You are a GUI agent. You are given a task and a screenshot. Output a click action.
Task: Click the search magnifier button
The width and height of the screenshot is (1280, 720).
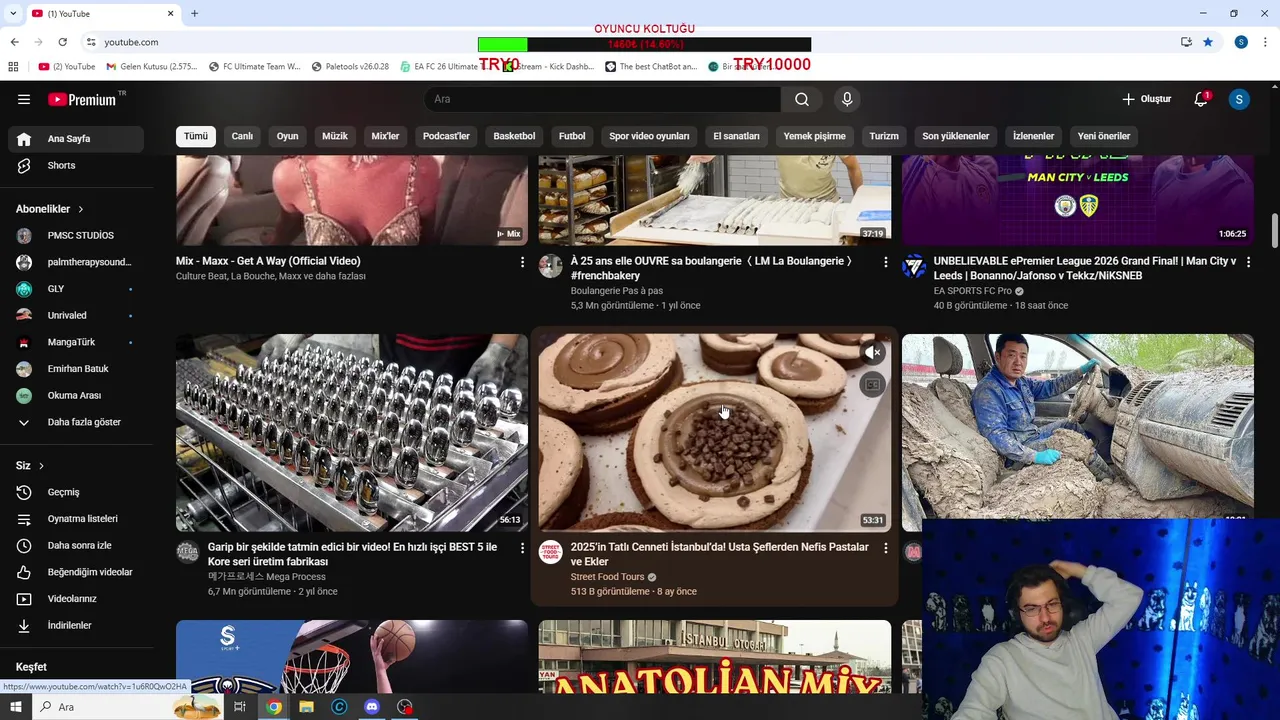802,99
